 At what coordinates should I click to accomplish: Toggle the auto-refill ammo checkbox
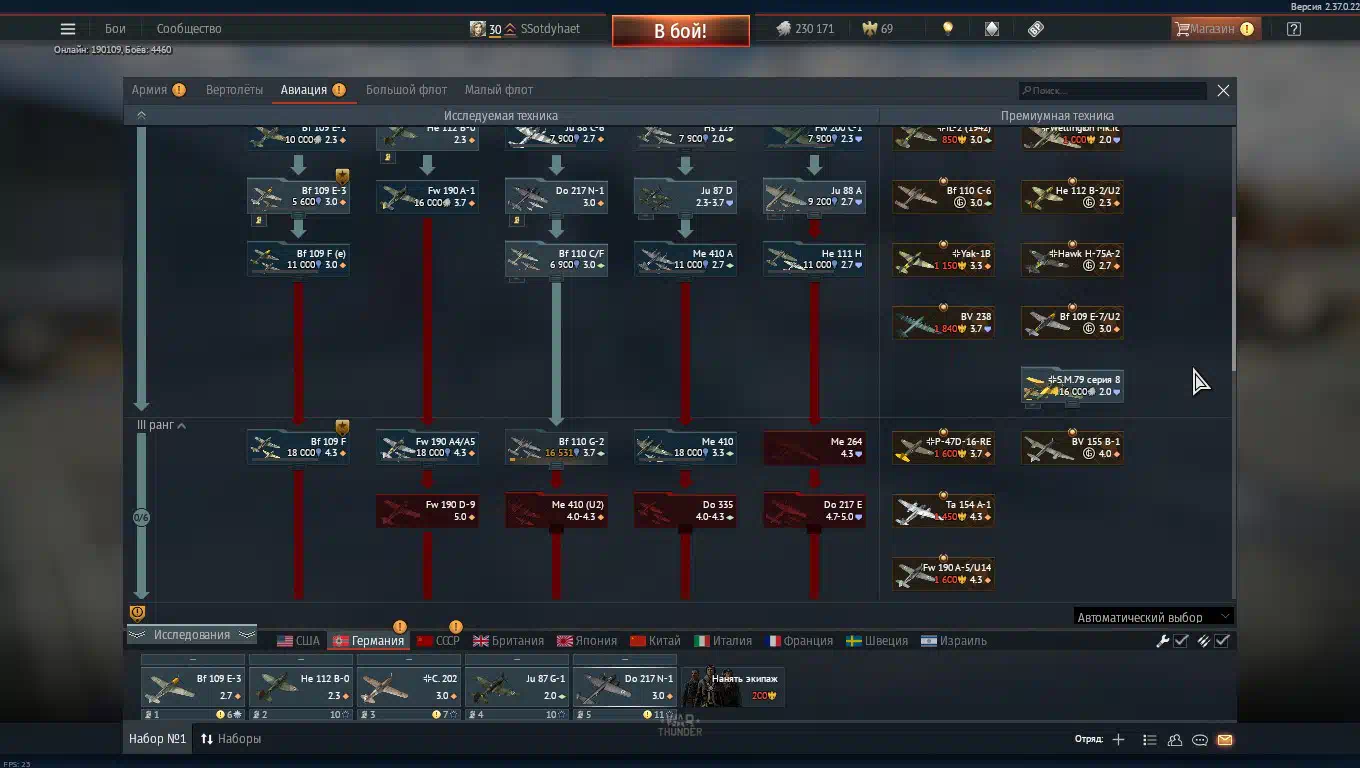click(x=1222, y=641)
